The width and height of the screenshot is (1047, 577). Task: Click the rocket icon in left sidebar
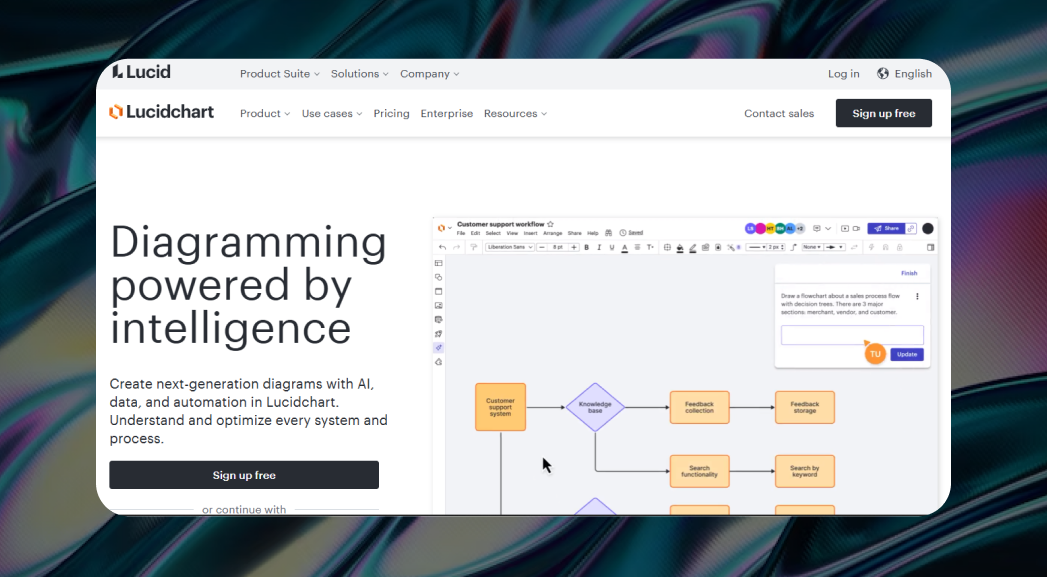pyautogui.click(x=439, y=334)
